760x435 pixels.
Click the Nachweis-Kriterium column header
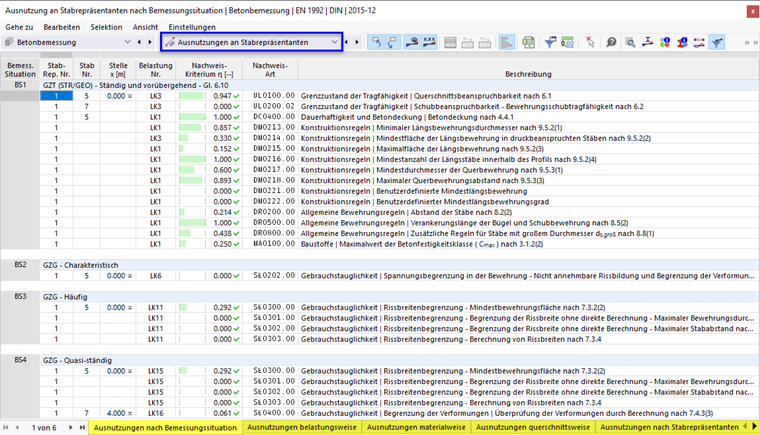(209, 69)
